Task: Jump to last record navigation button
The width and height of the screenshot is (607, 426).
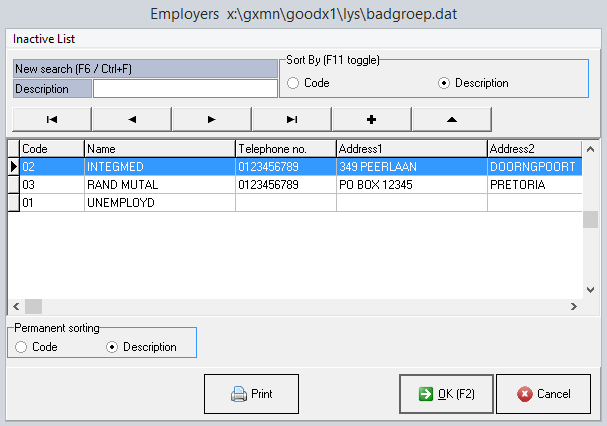Action: (291, 118)
